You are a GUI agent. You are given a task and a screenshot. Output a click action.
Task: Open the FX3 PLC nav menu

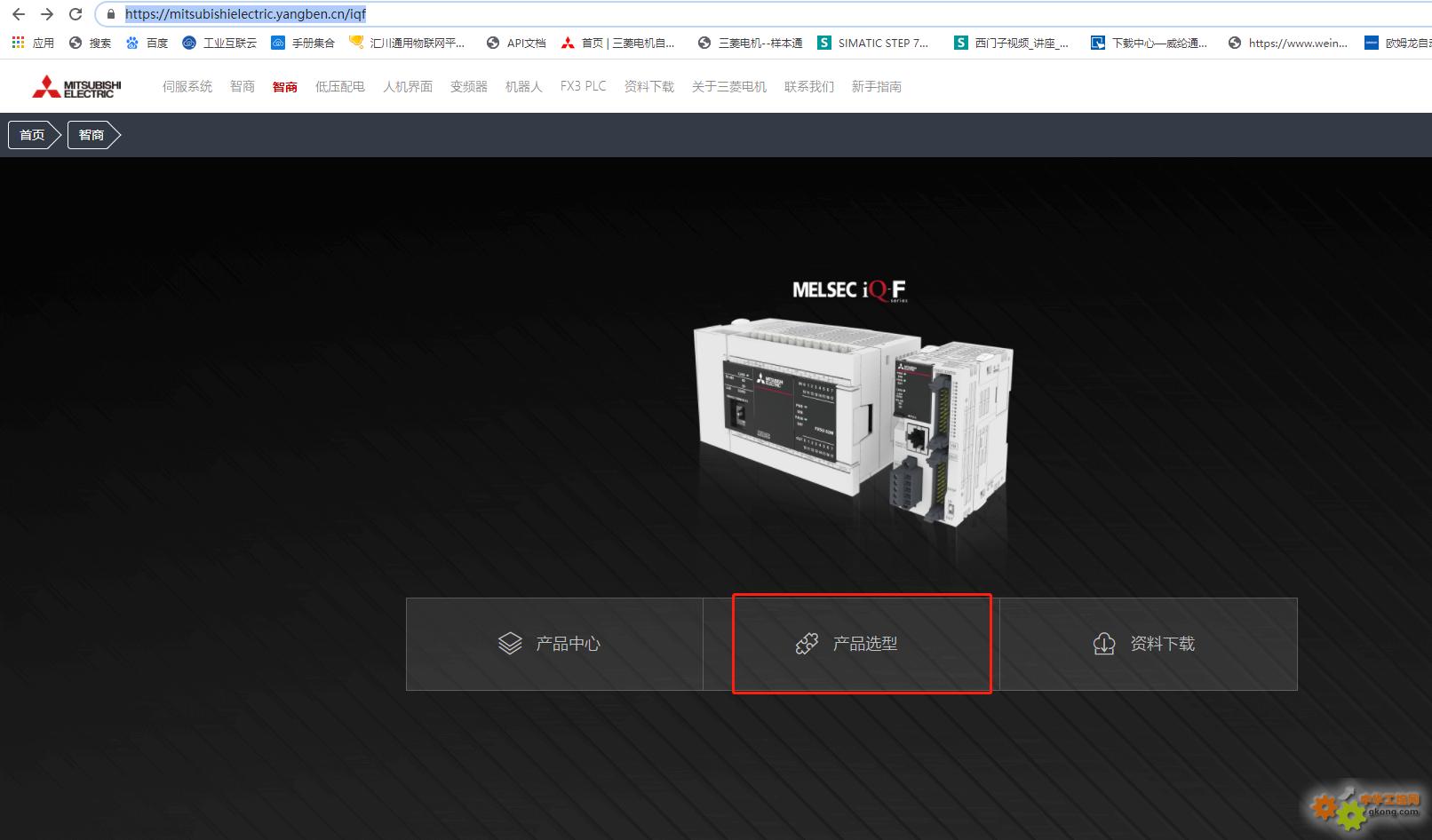click(x=584, y=86)
